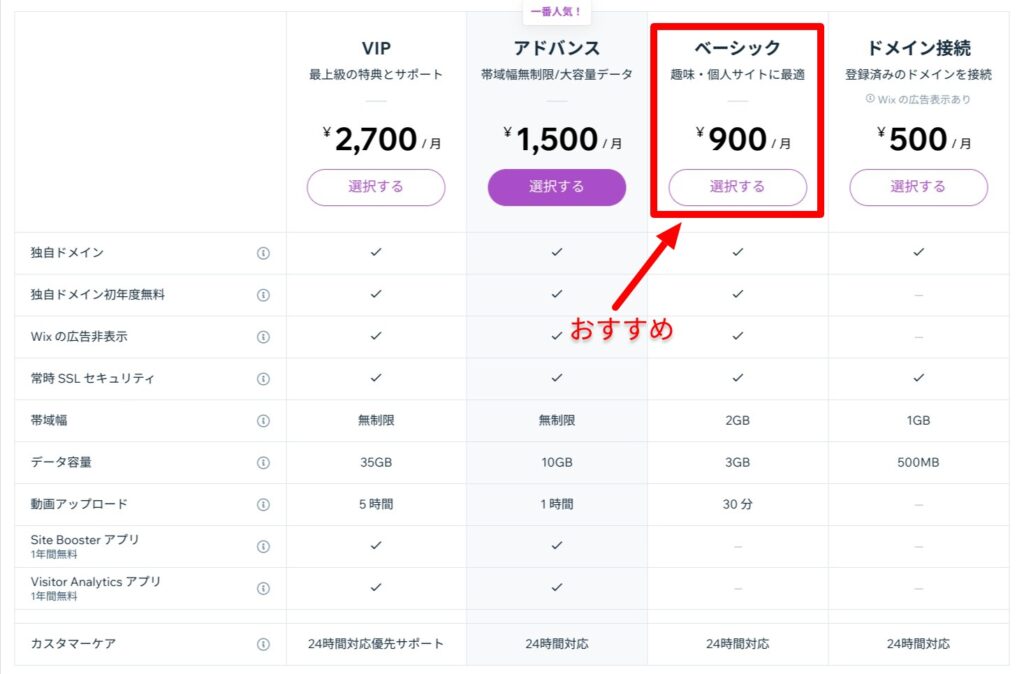Viewport: 1024px width, 674px height.
Task: Click info icon beside データ容量
Action: pos(263,462)
